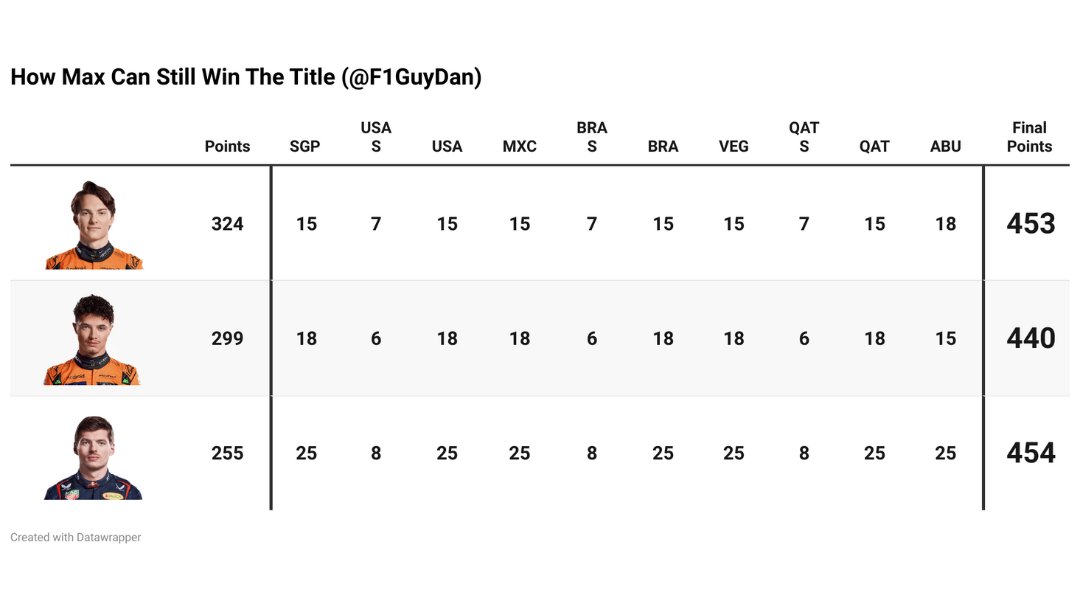Choose the QAT S sprint column header

tap(804, 137)
